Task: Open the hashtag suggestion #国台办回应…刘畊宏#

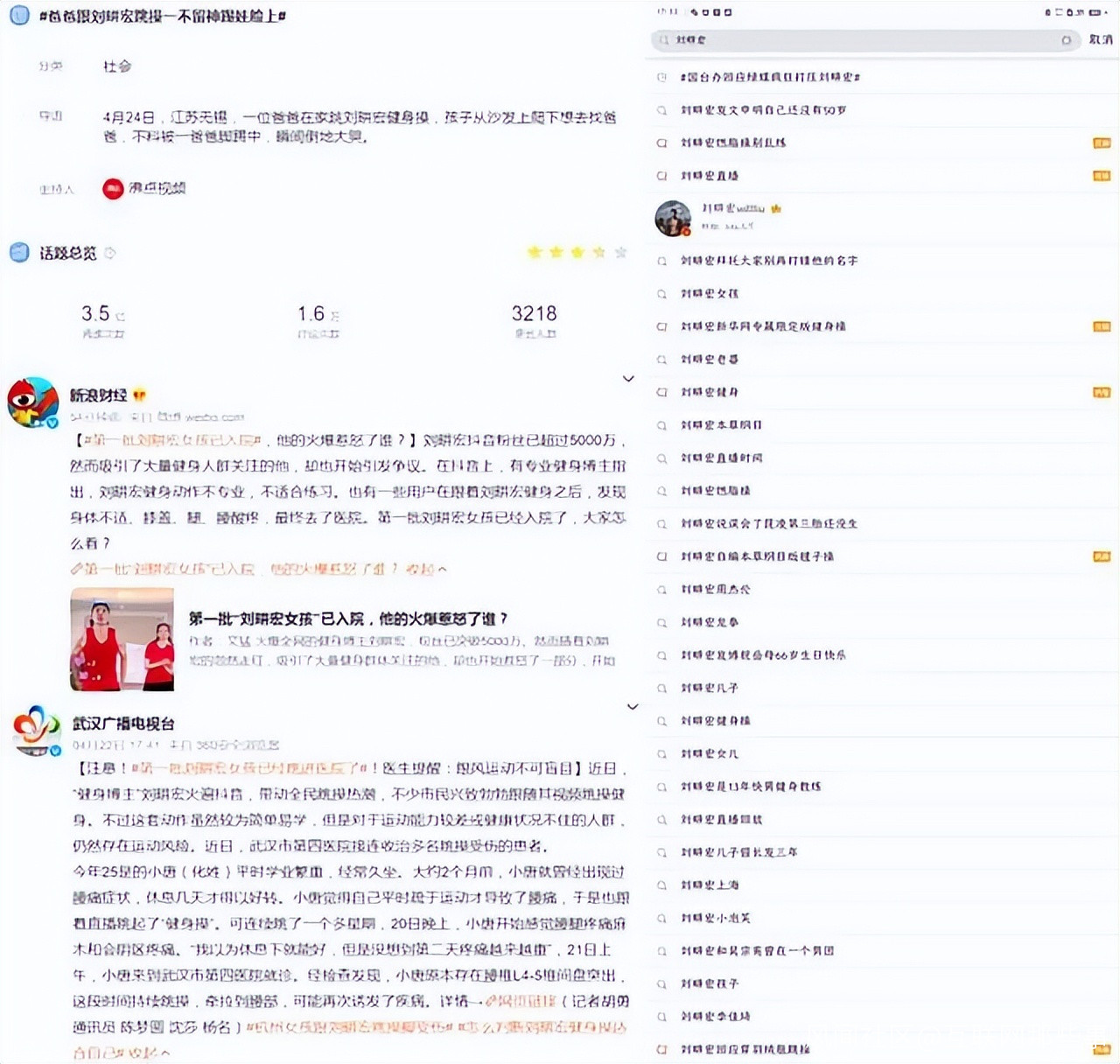Action: point(770,77)
